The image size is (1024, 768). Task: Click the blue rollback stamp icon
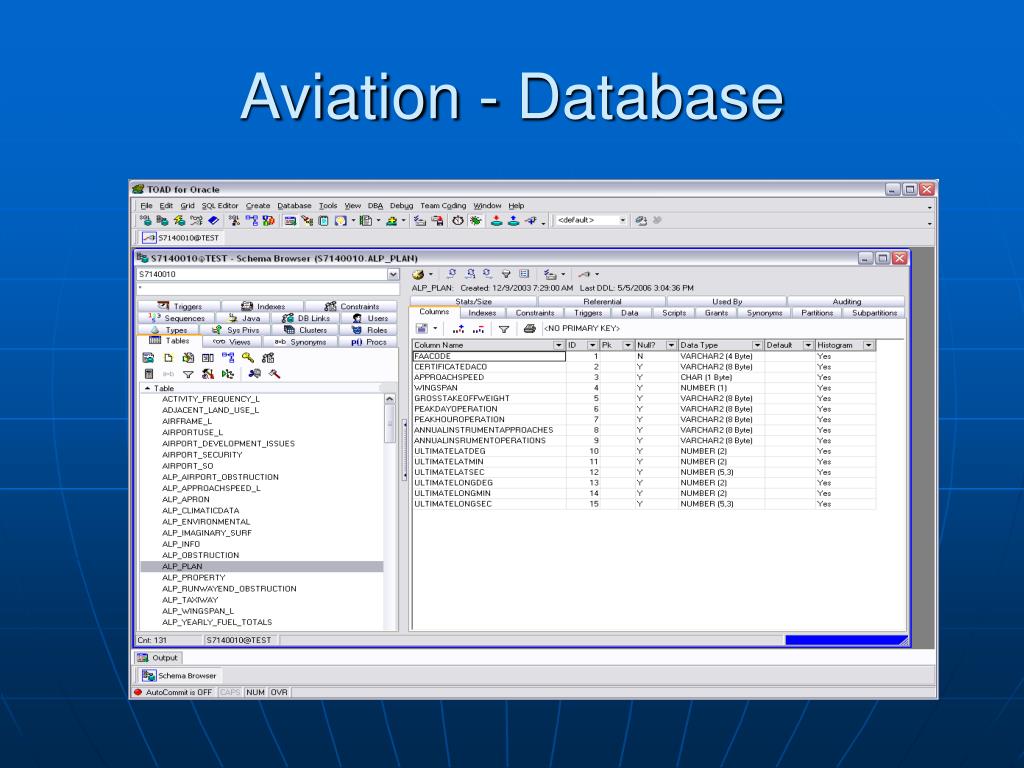(514, 221)
